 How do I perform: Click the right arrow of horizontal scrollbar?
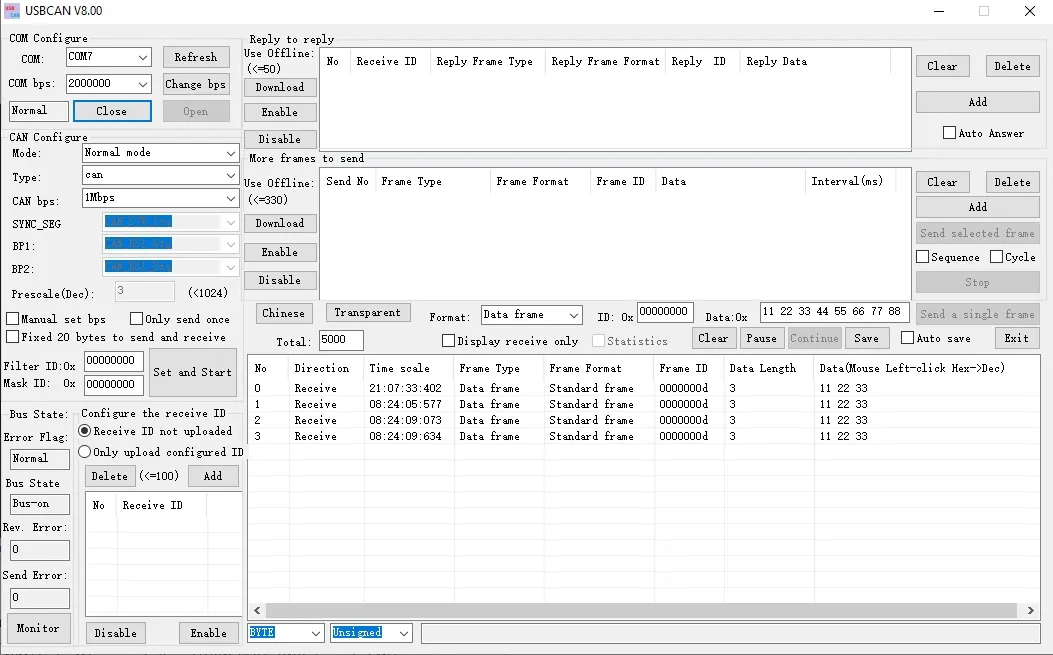pyautogui.click(x=1030, y=610)
